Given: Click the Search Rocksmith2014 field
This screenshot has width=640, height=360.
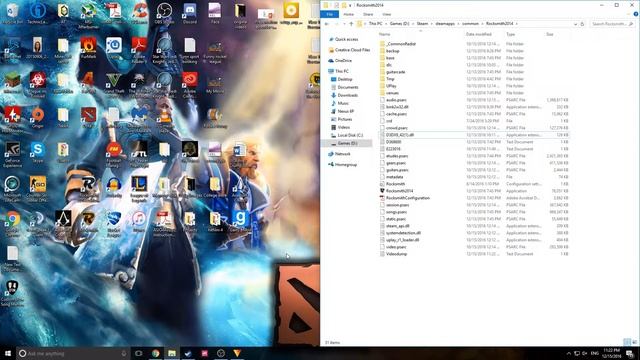Looking at the screenshot, I should click(x=612, y=24).
